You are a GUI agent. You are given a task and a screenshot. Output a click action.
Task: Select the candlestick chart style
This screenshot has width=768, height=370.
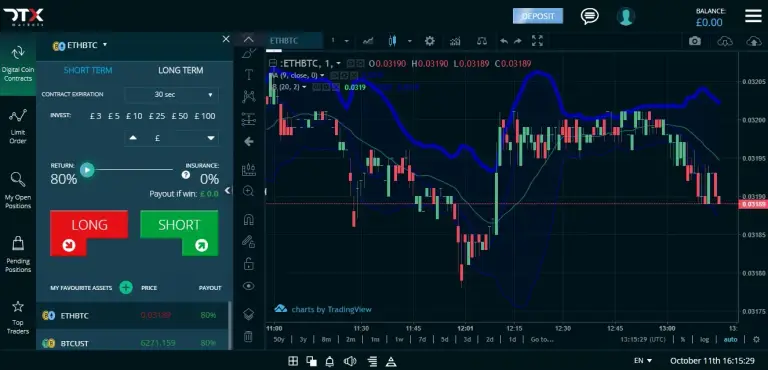coord(392,41)
